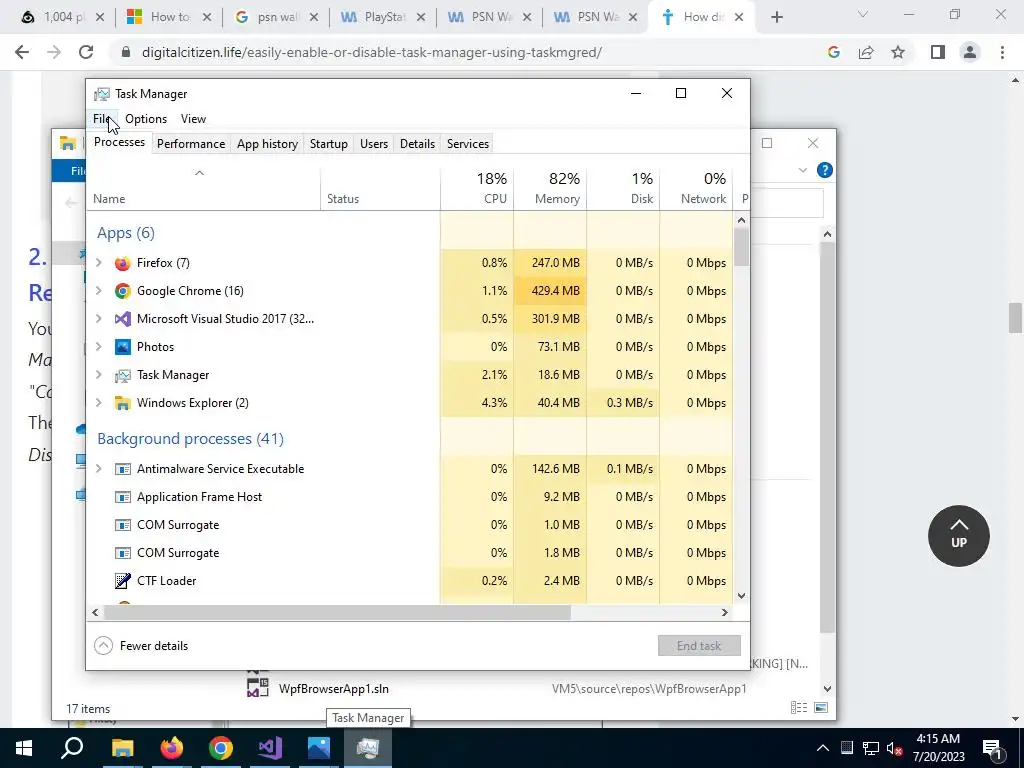Reload the page in Chrome
The height and width of the screenshot is (768, 1024).
pos(86,52)
